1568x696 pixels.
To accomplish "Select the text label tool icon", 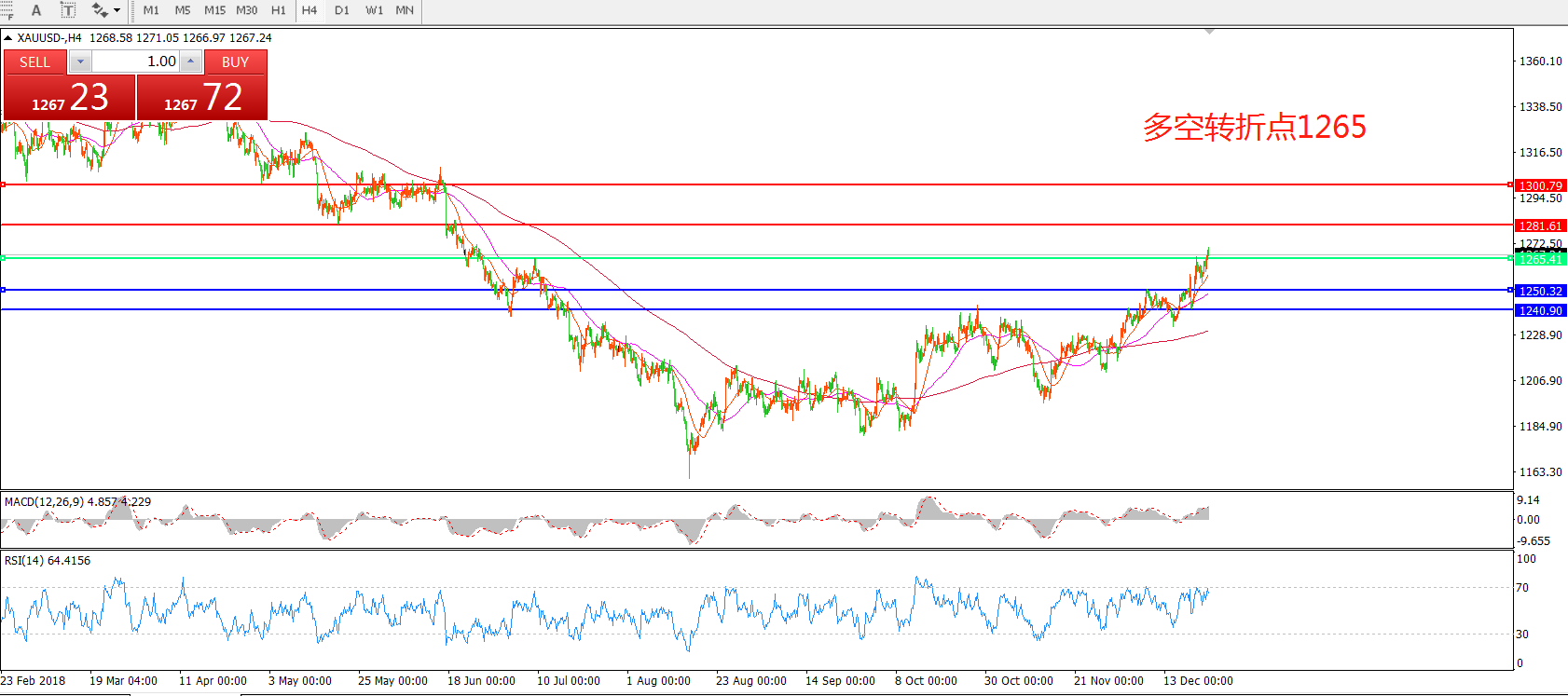I will (x=68, y=10).
